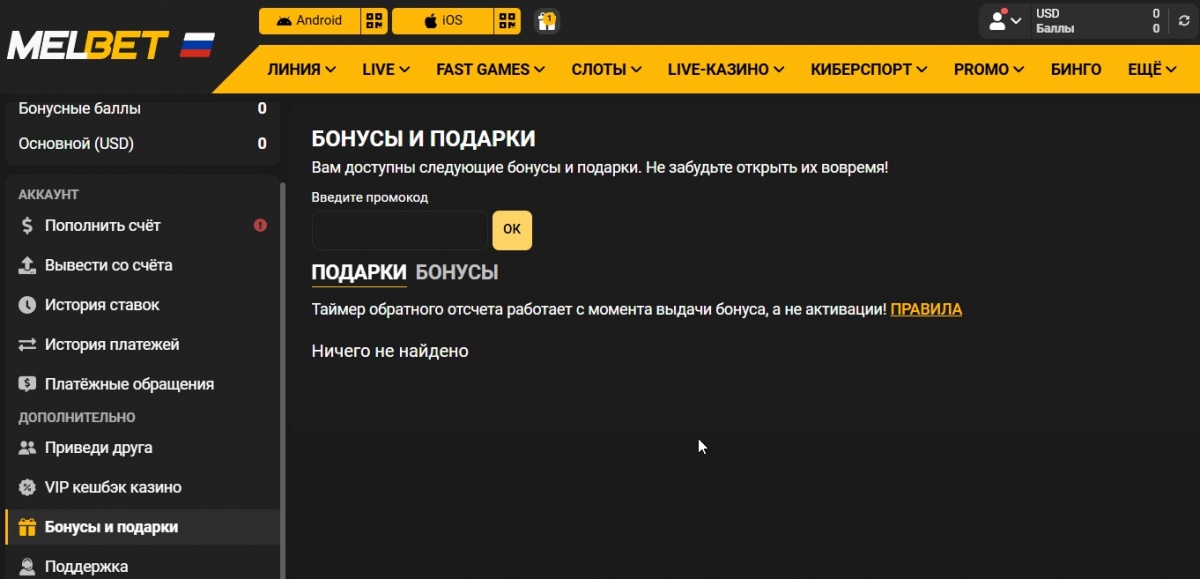This screenshot has width=1200, height=579.
Task: Open the user profile dropdown
Action: [x=1004, y=21]
